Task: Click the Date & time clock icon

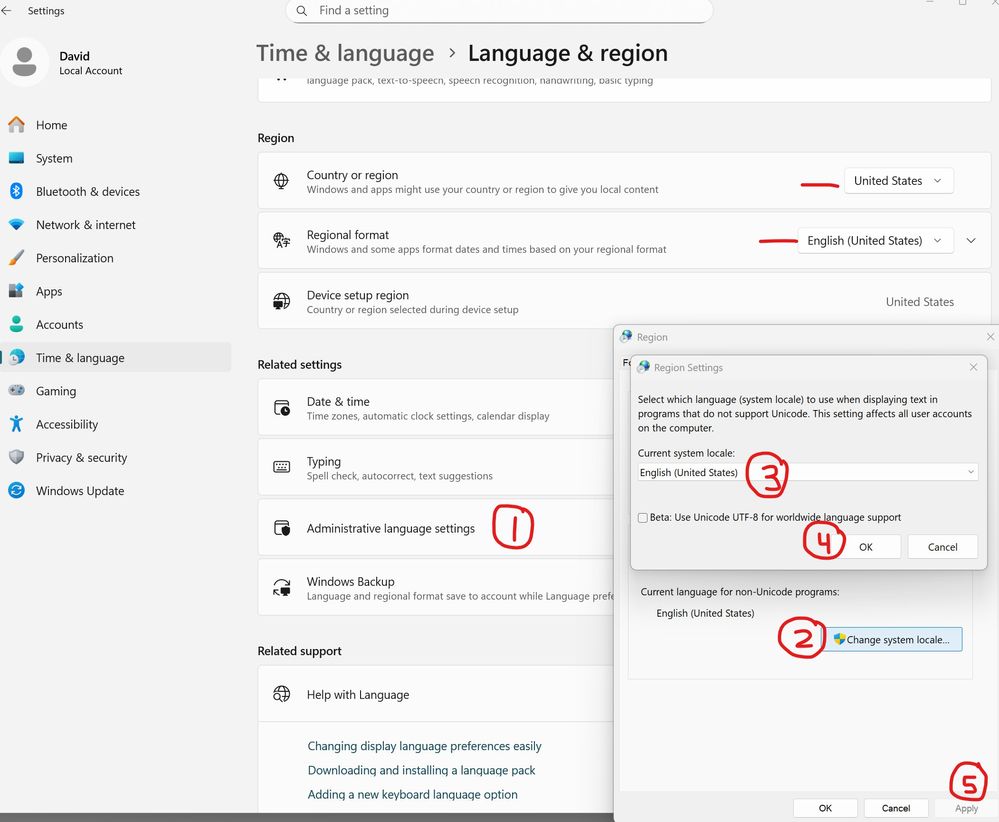Action: 282,408
